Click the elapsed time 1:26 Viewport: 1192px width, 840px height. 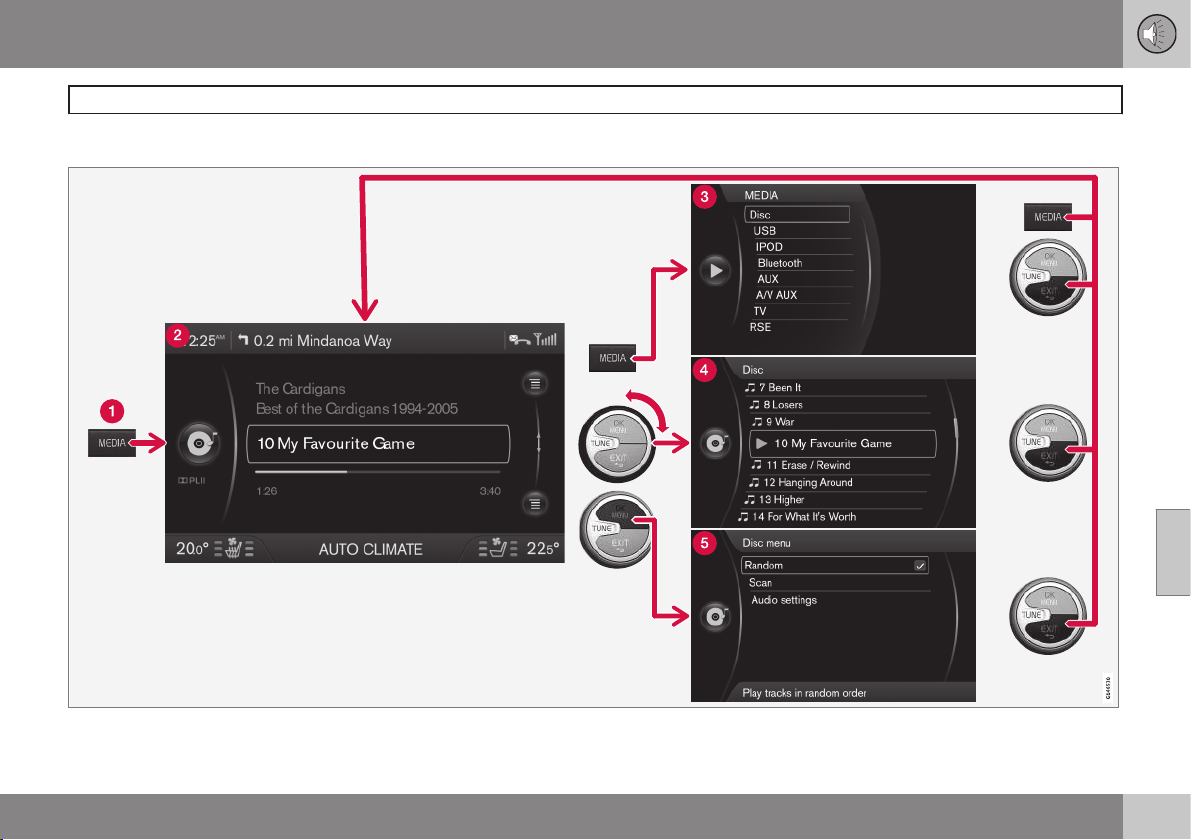(x=267, y=491)
